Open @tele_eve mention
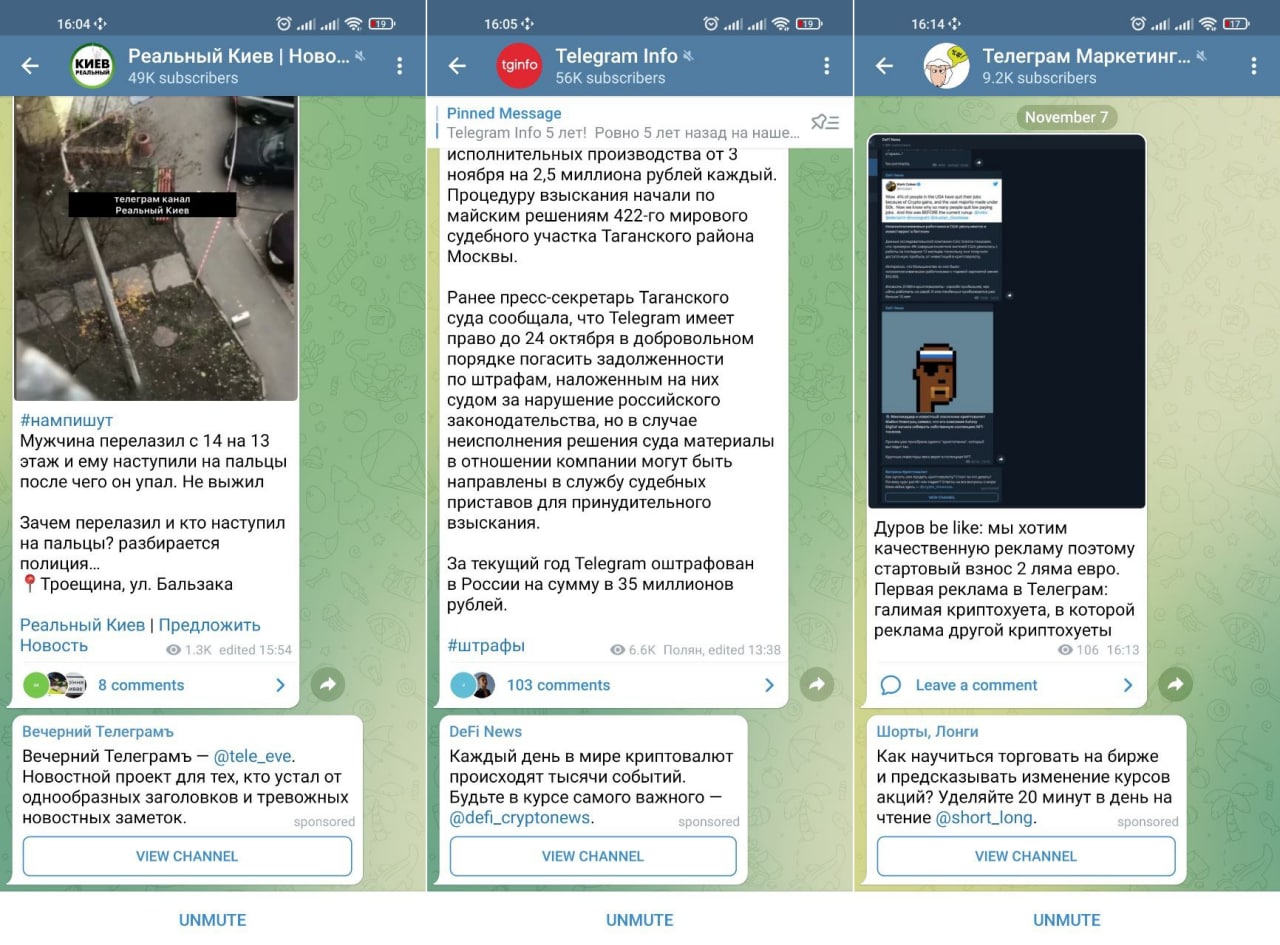Screen dimensions: 1280x945 [x=254, y=756]
